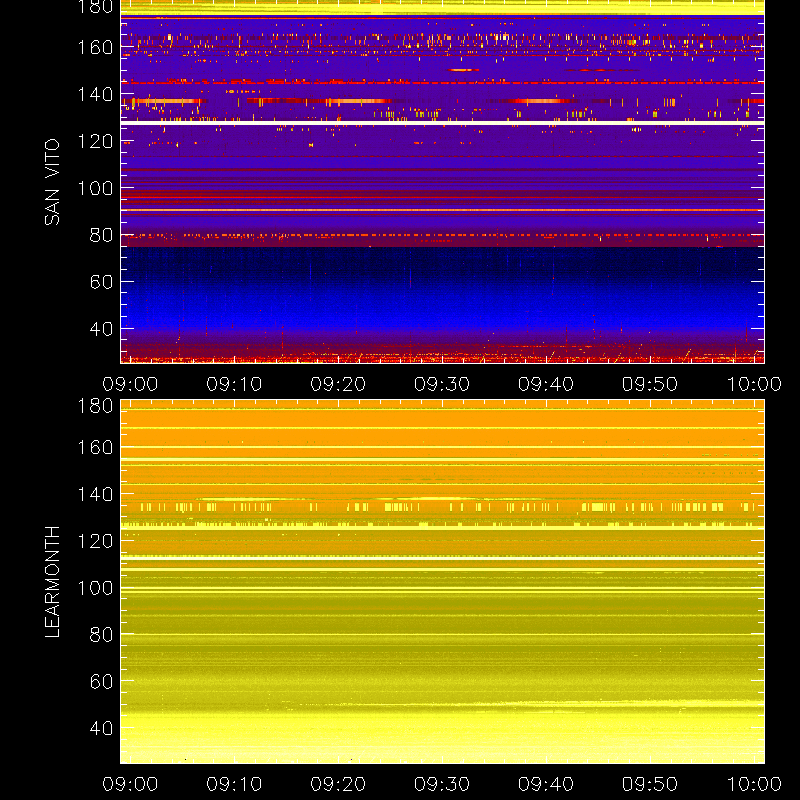This screenshot has height=800, width=800.
Task: Click 09:10 time label under San Vito plot
Action: 234,384
